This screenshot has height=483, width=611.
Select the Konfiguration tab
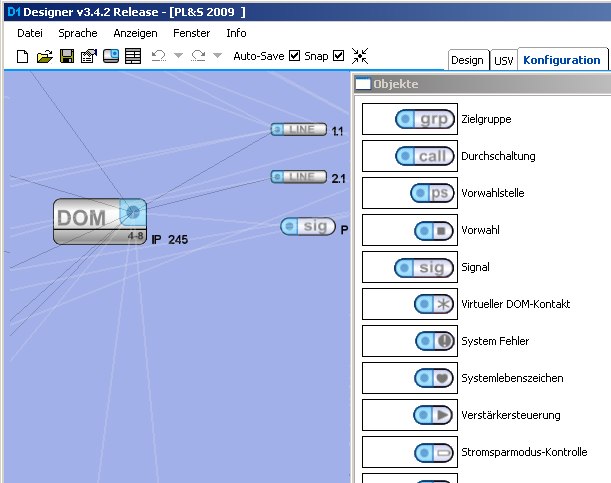[562, 60]
